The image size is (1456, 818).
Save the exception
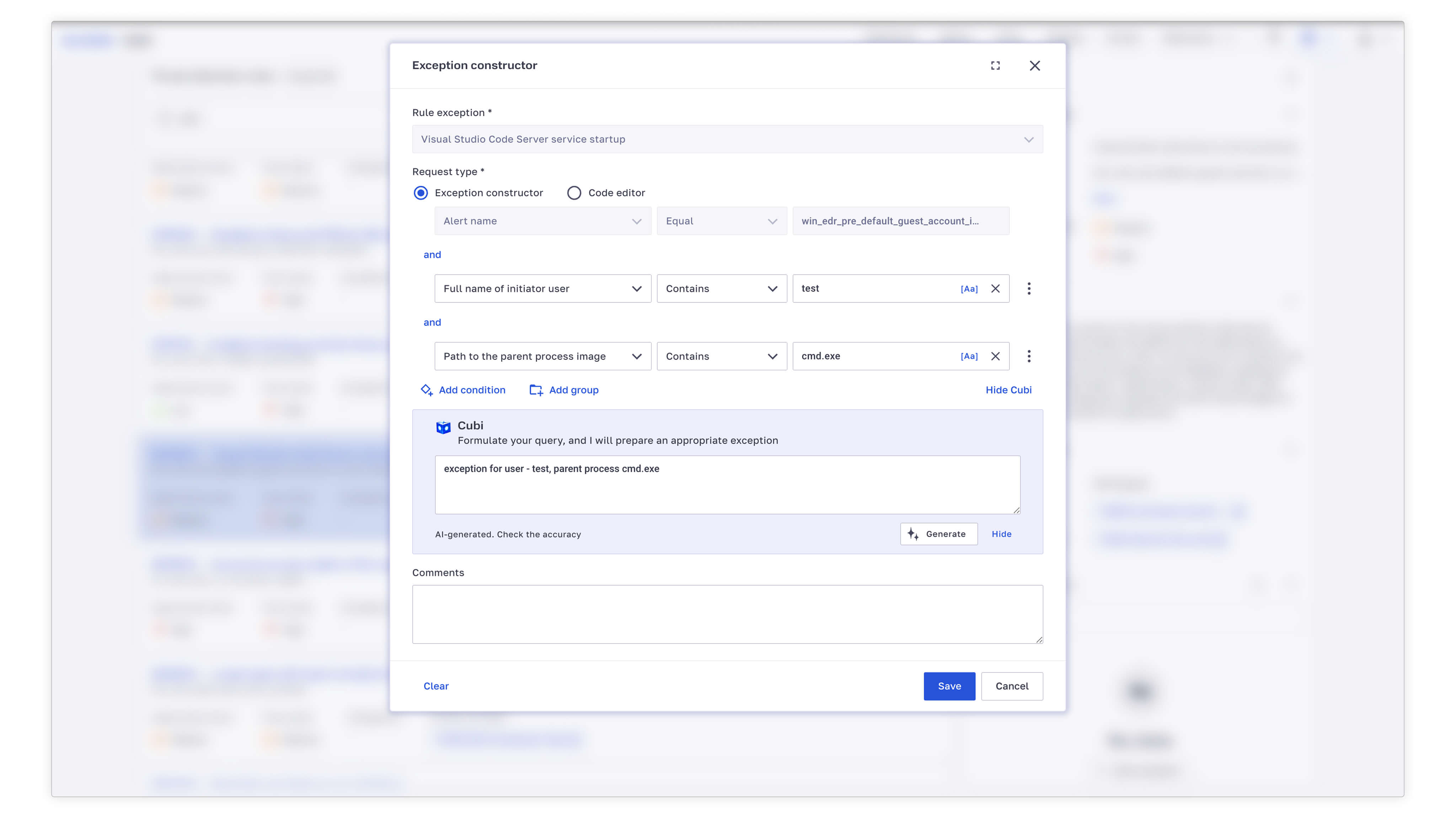[949, 686]
